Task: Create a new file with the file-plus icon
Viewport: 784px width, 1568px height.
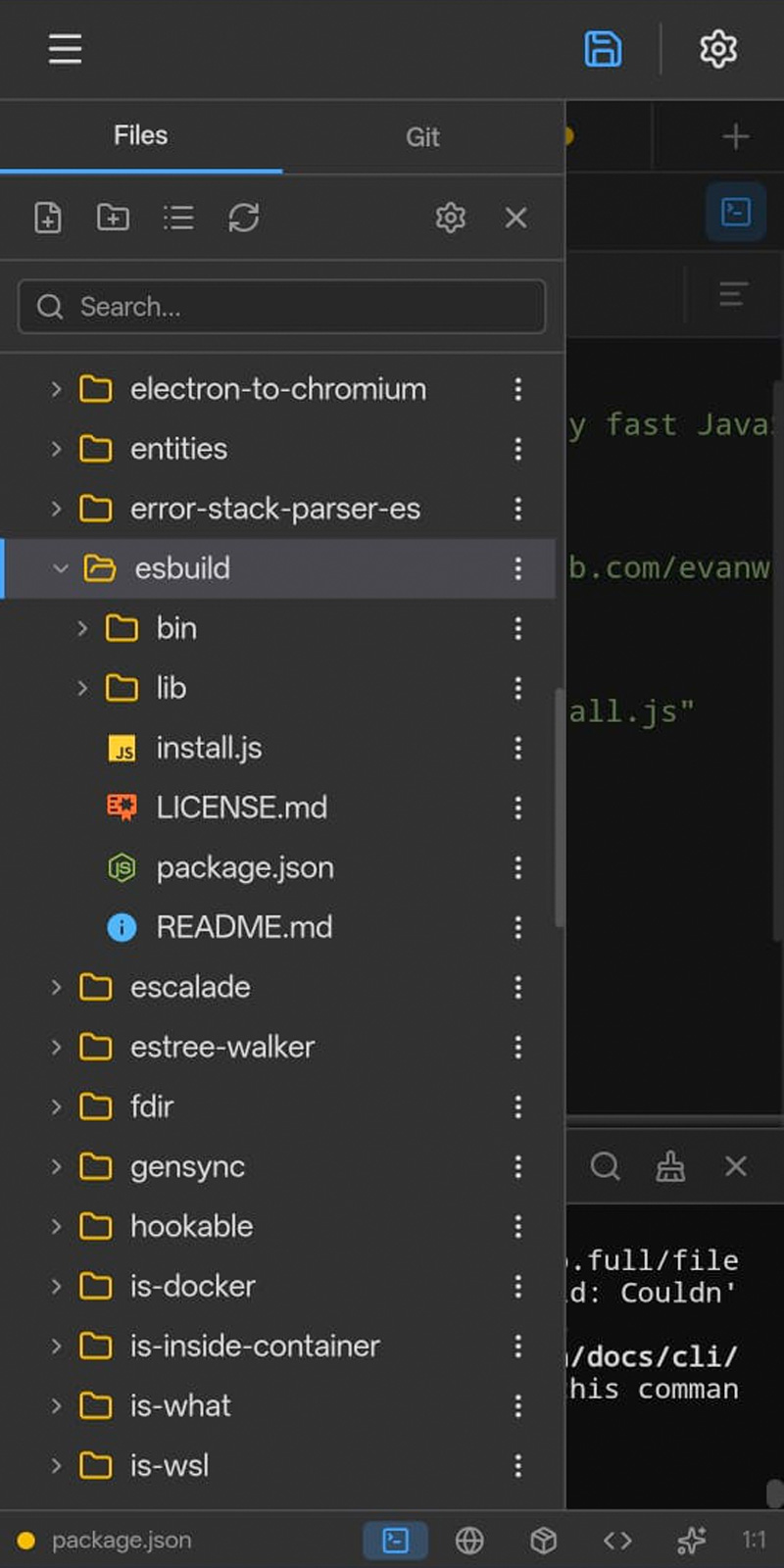Action: 48,218
